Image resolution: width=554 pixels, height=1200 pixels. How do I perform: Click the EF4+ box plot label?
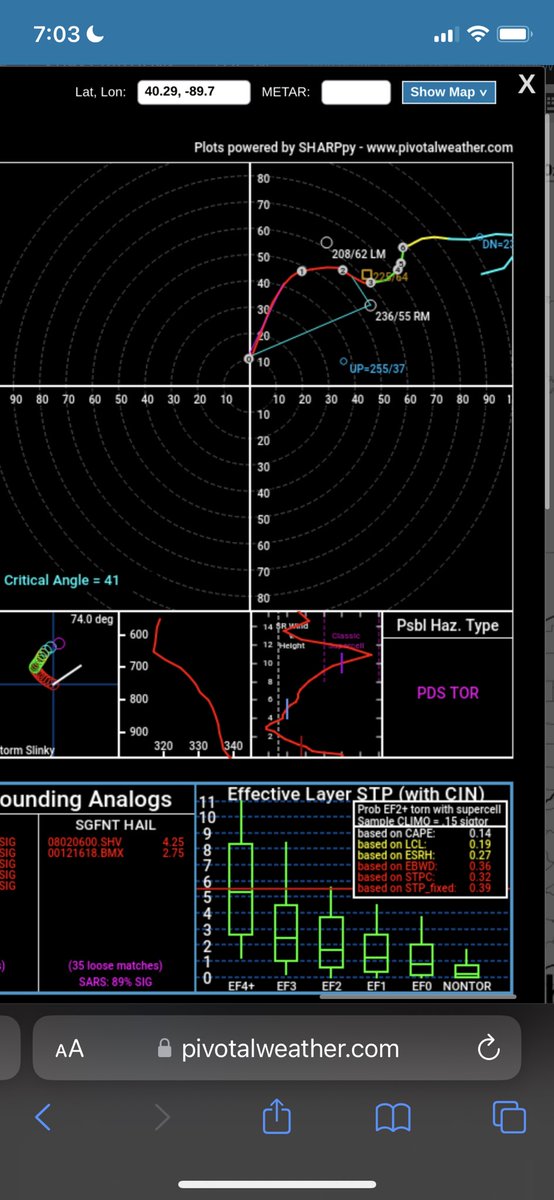[x=241, y=986]
